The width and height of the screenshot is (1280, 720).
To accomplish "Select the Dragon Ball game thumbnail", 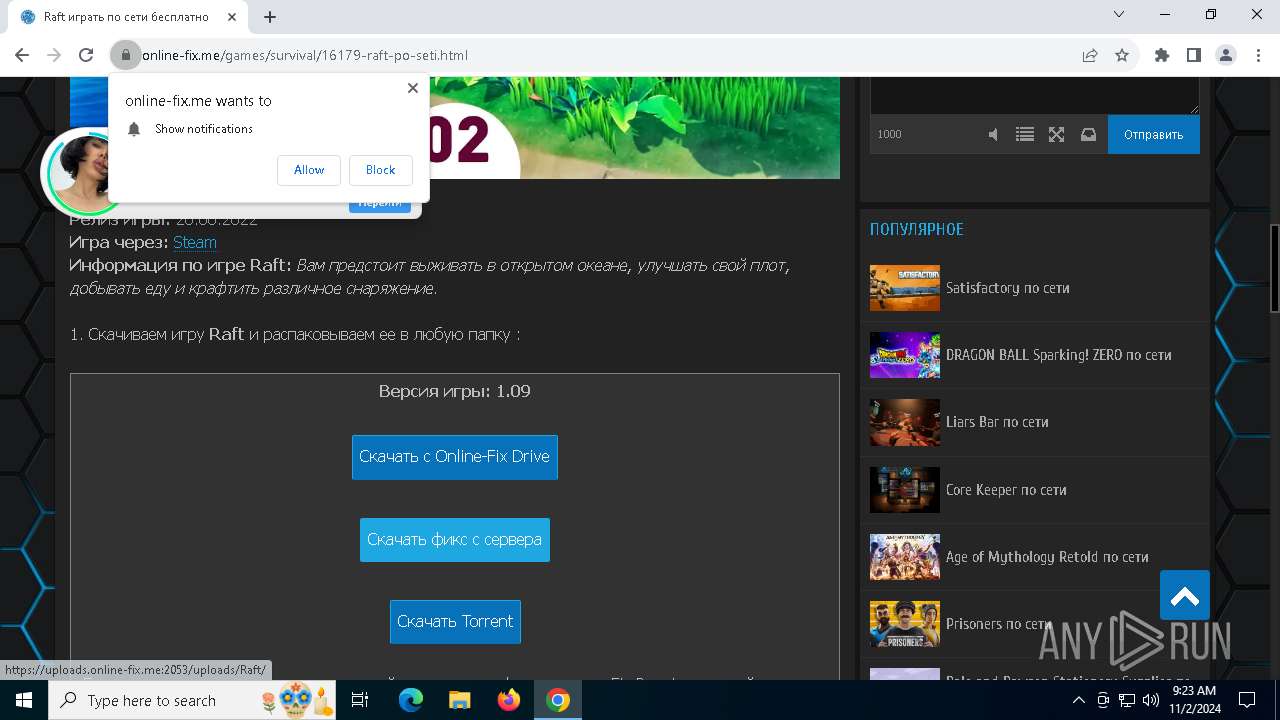I will click(905, 355).
